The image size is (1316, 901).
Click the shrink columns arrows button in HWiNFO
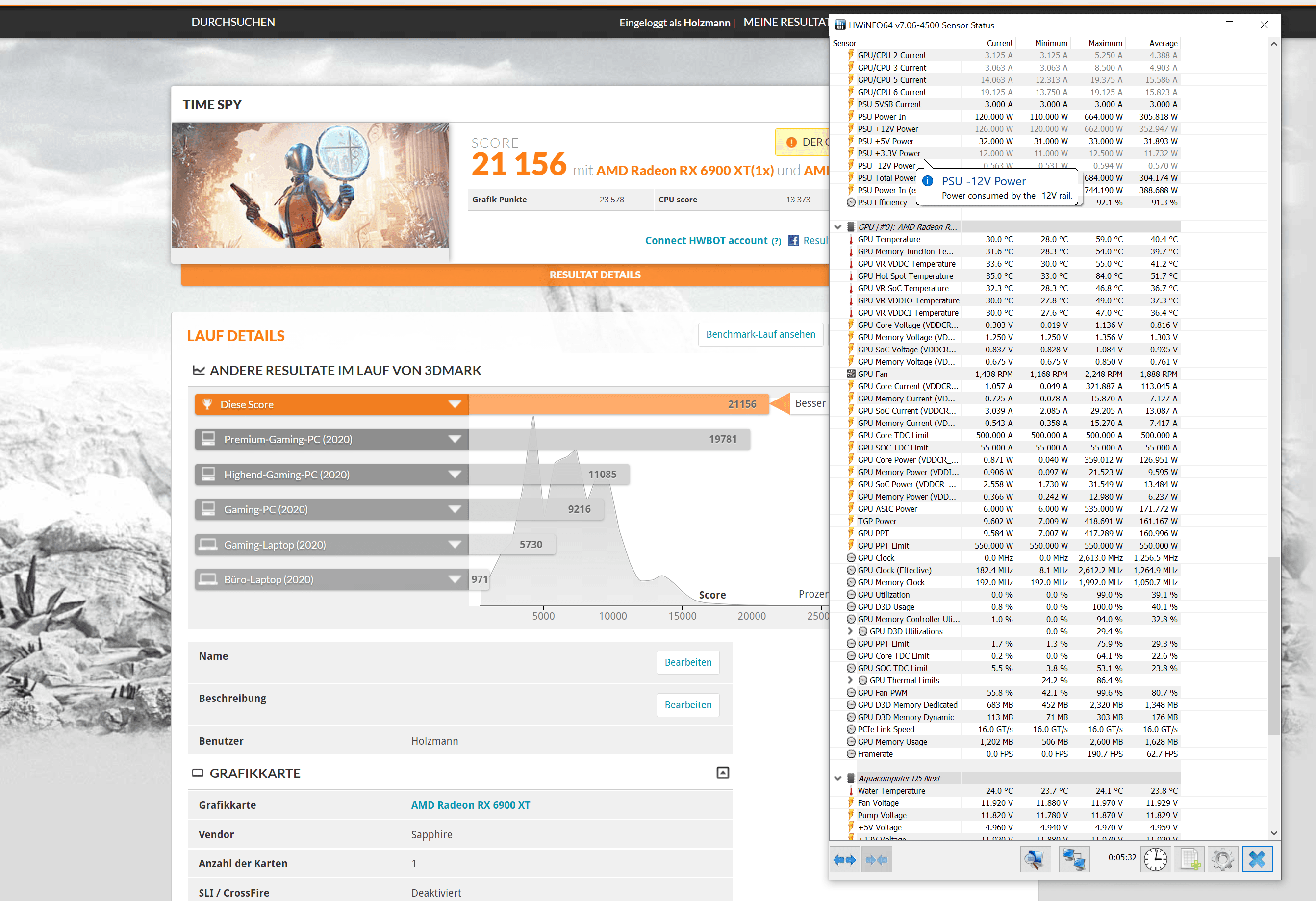click(x=877, y=860)
